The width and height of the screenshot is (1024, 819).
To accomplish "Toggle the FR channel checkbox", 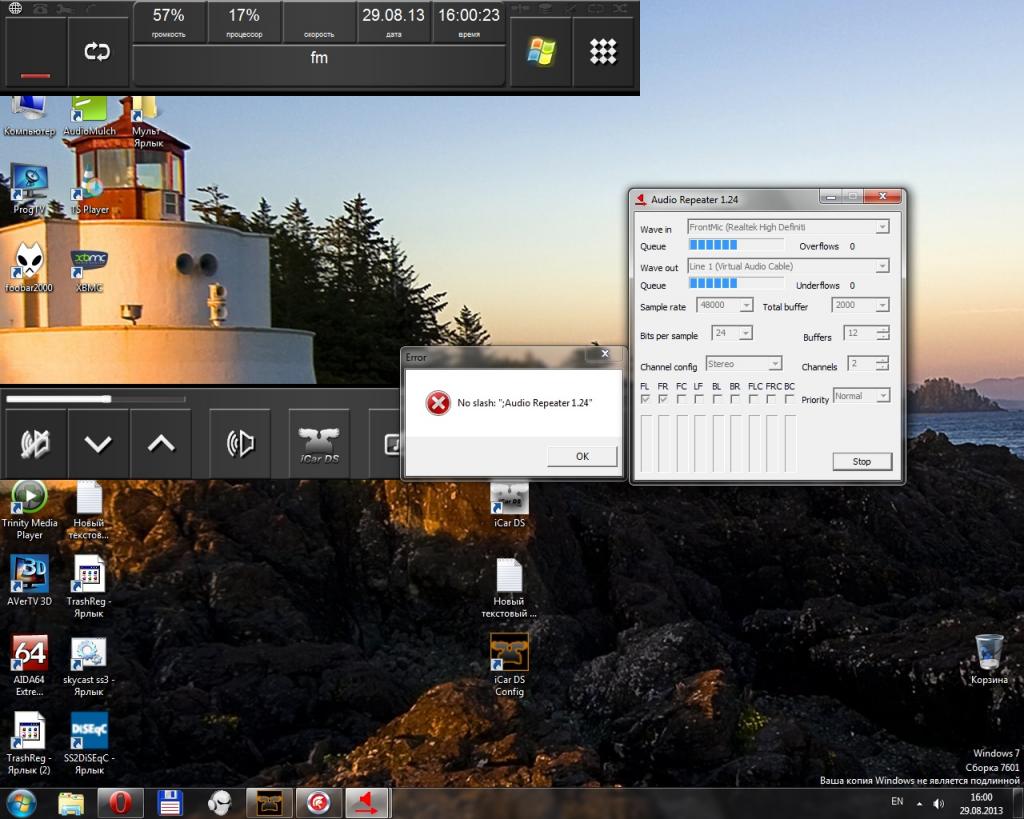I will (662, 399).
